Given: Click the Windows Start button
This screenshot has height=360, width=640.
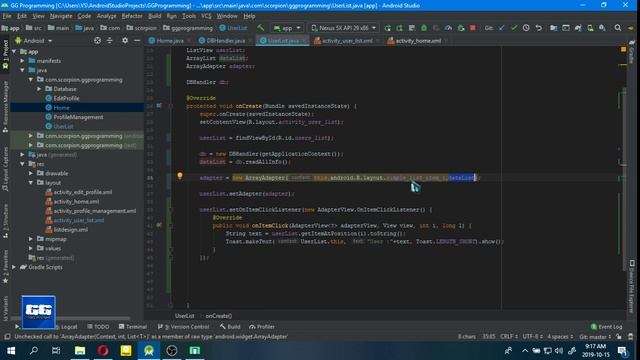Looking at the screenshot, I should pos(11,350).
